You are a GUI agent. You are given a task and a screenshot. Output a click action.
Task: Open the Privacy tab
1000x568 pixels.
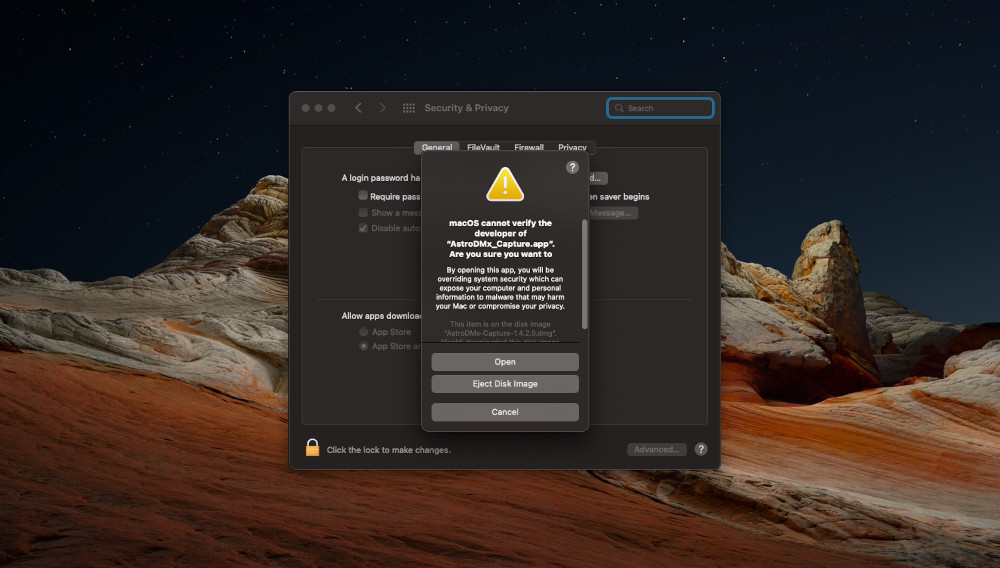click(572, 147)
